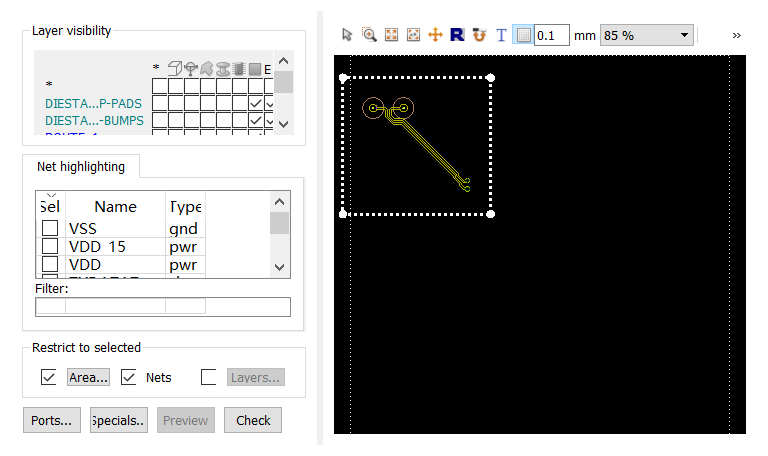The height and width of the screenshot is (456, 768).
Task: Click the port symbol column header icon
Action: tap(191, 69)
